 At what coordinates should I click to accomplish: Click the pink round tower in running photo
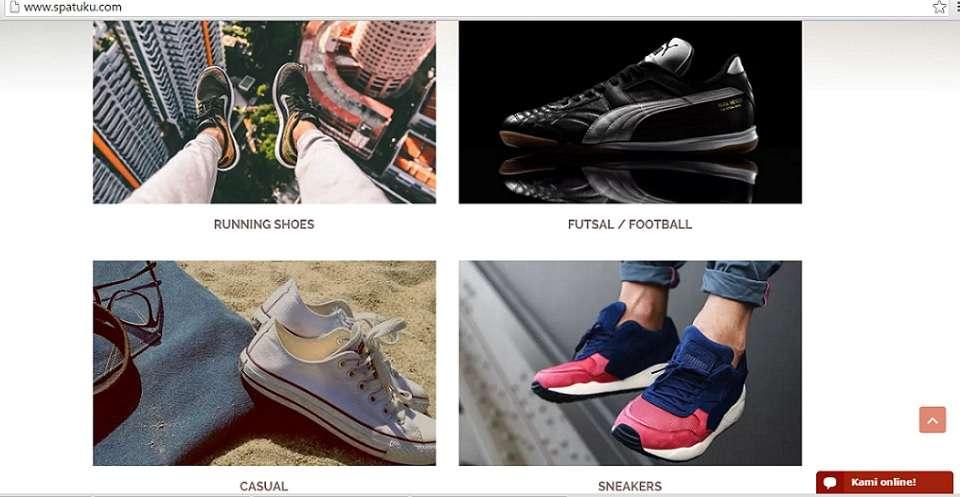point(392,53)
